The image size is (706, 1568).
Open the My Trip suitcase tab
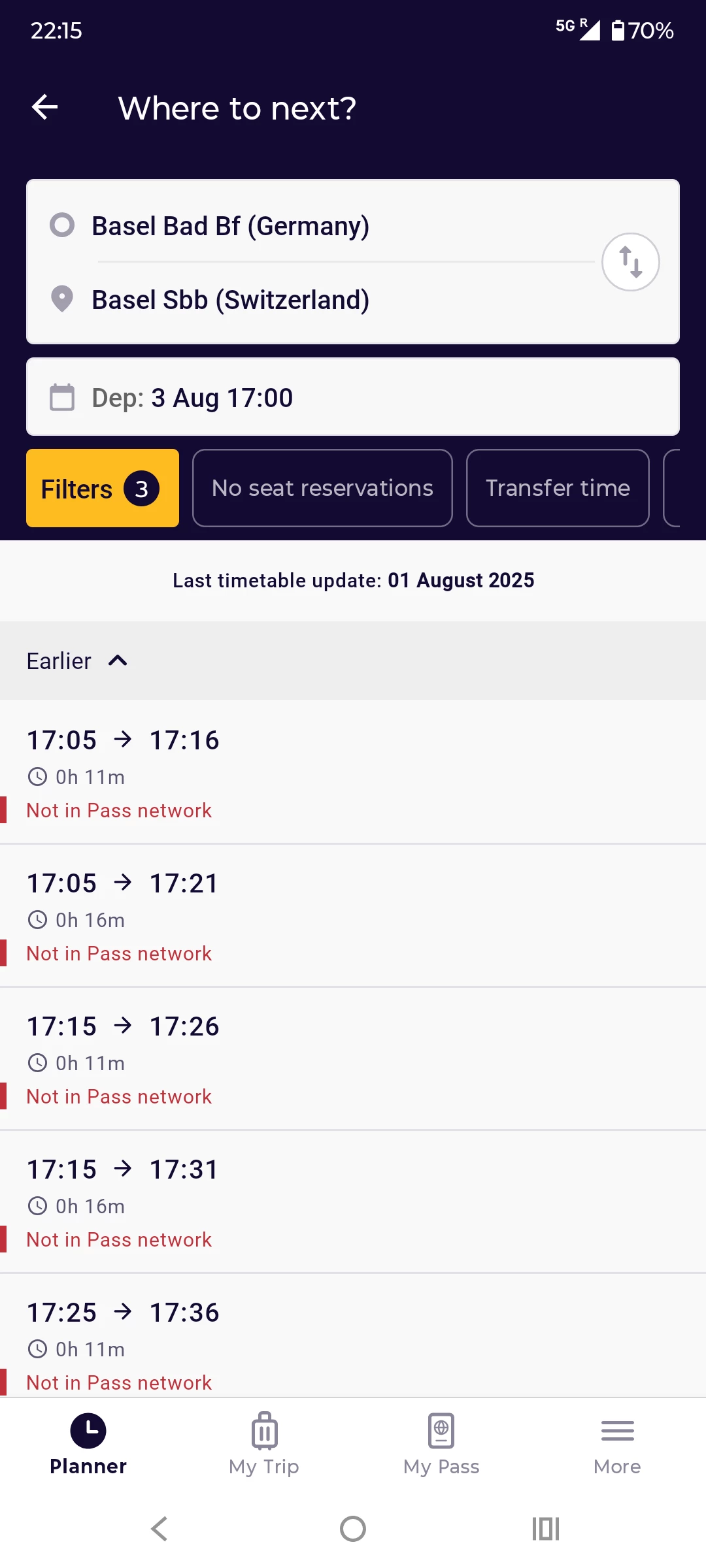[x=264, y=1444]
